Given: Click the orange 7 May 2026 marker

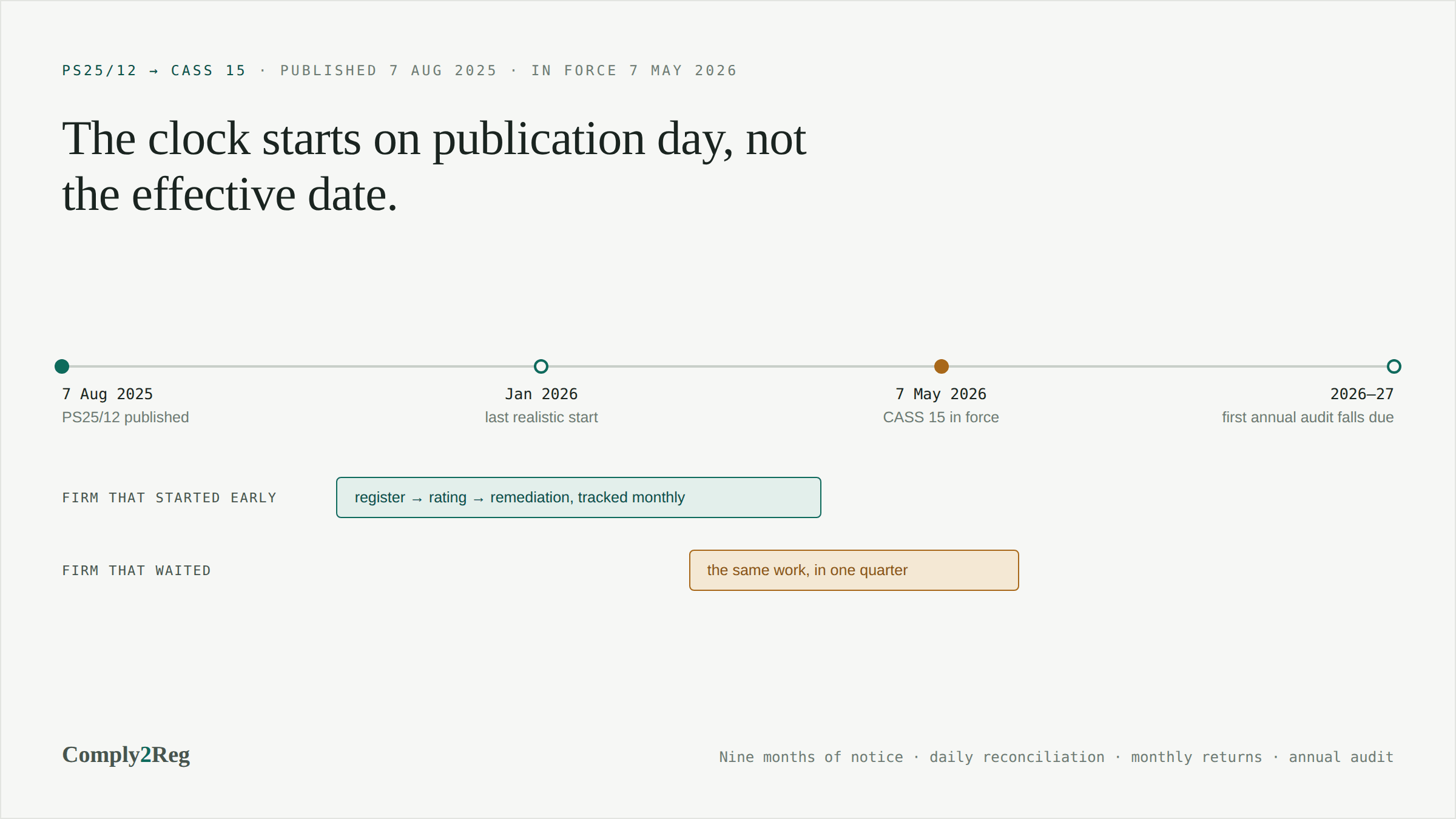Looking at the screenshot, I should coord(942,366).
